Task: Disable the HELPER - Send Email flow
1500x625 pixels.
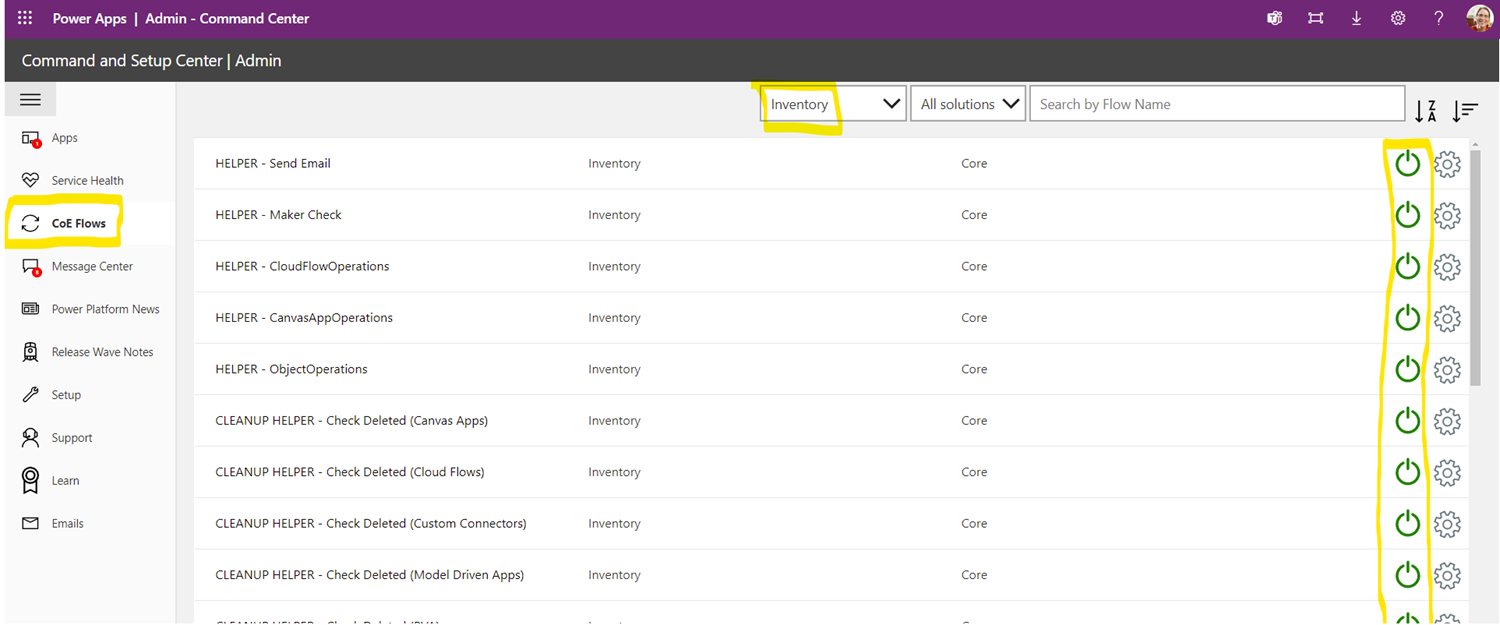Action: (1407, 163)
